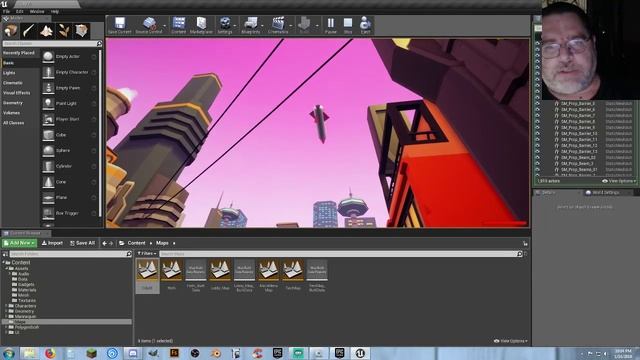640x360 pixels.
Task: Click the green Add New button
Action: click(x=19, y=243)
